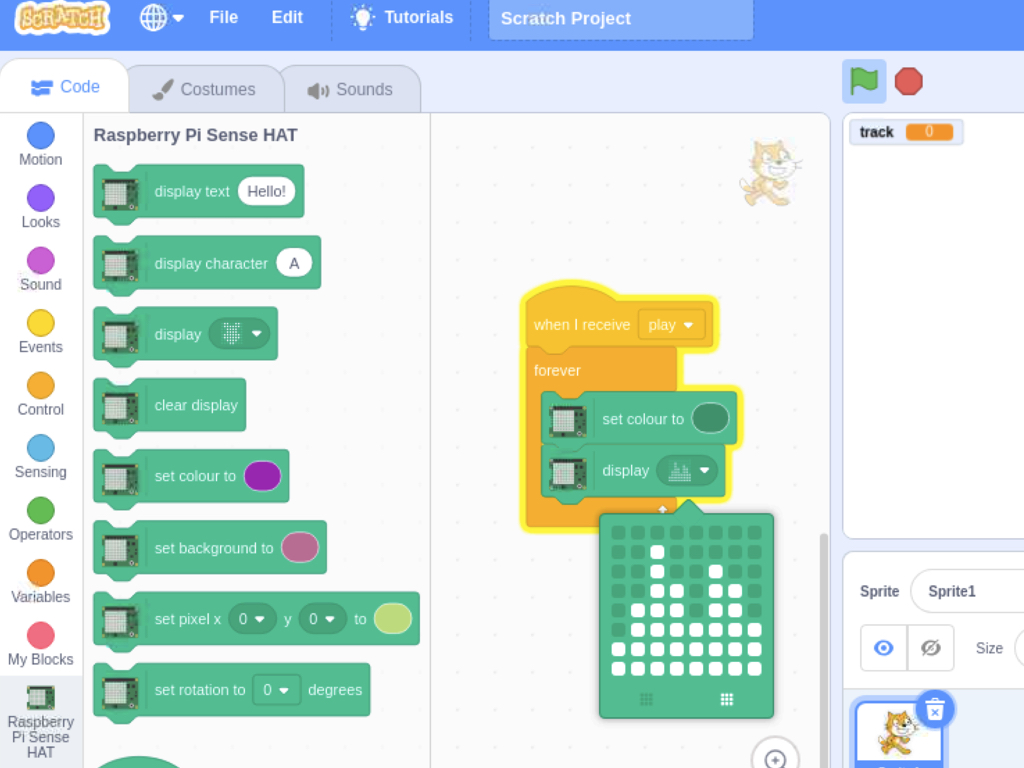Image resolution: width=1024 pixels, height=768 pixels.
Task: Open the language globe menu
Action: pyautogui.click(x=161, y=18)
